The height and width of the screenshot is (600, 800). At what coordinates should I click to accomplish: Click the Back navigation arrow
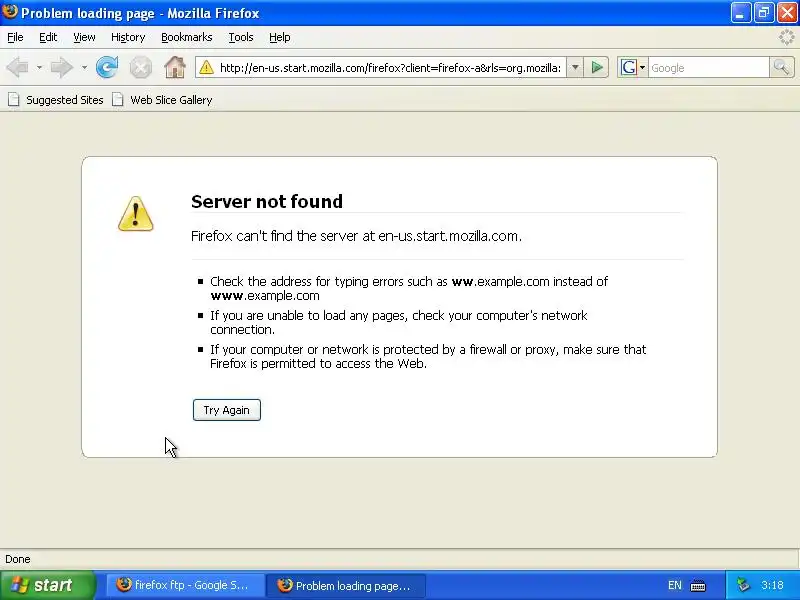(17, 67)
